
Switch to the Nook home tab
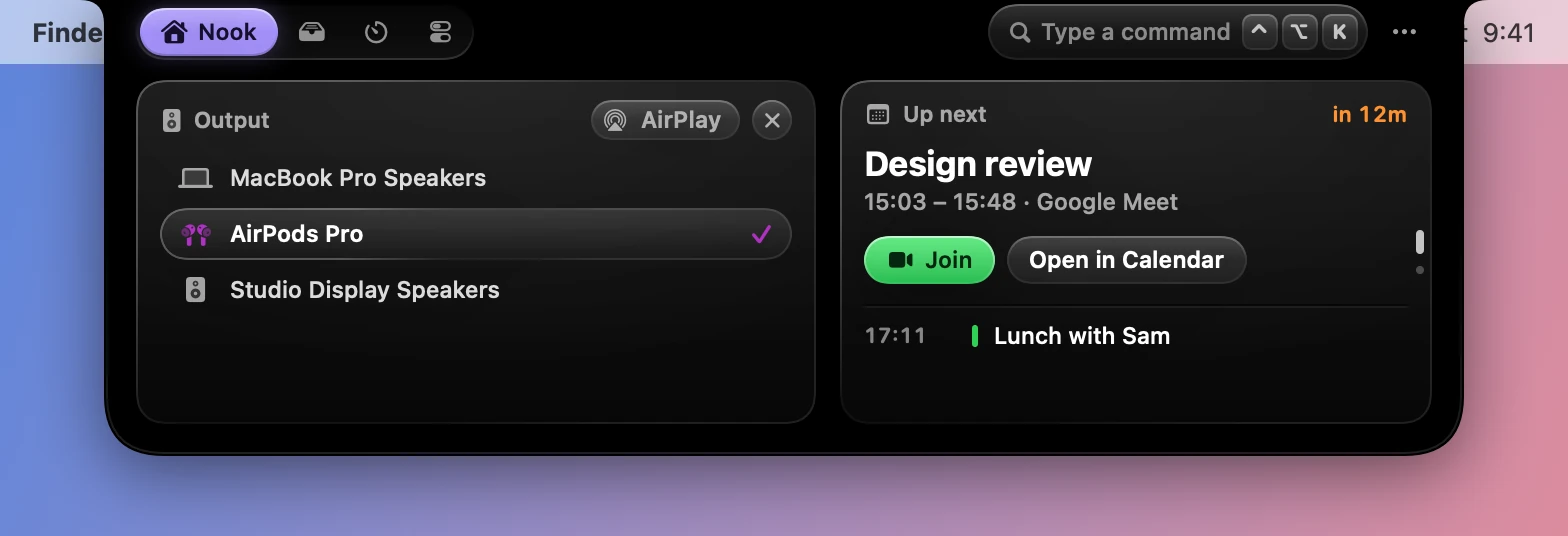click(209, 32)
